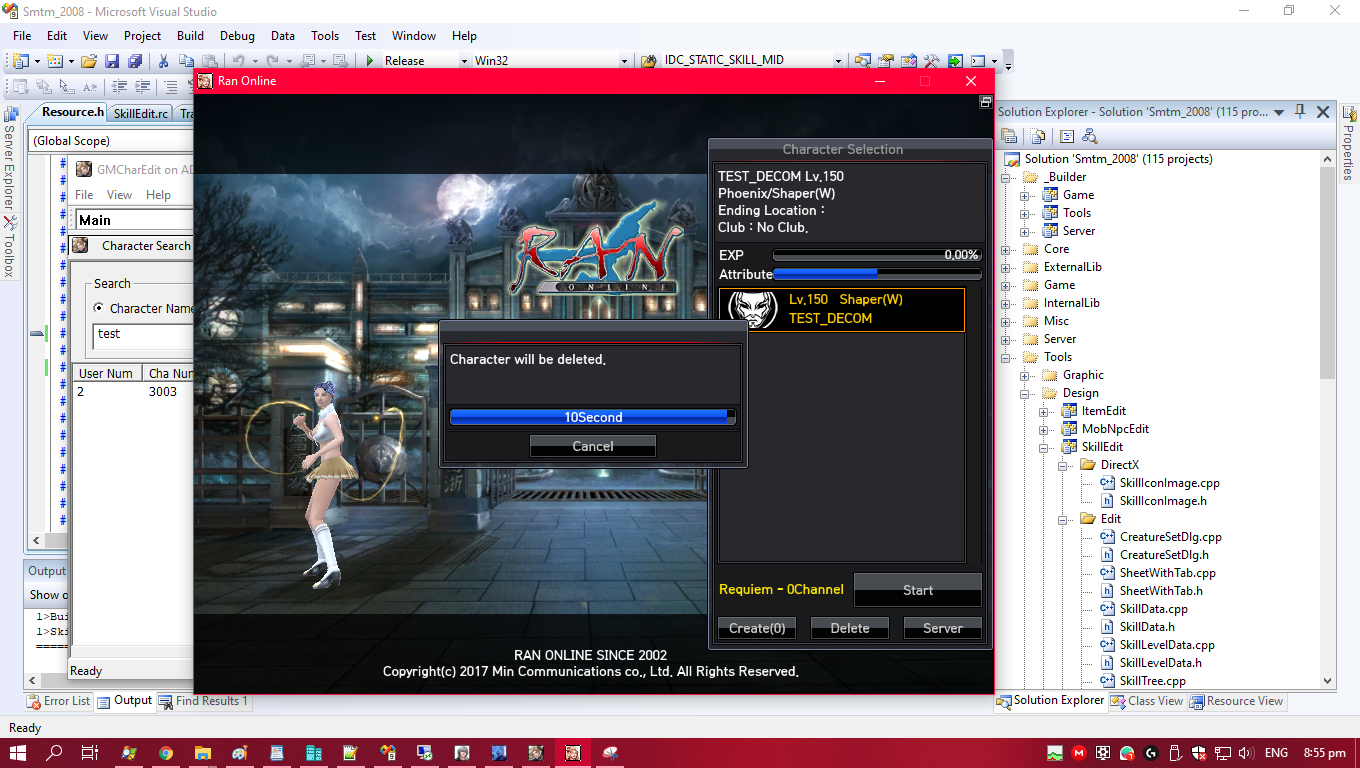
Task: Open the Debug menu
Action: (x=237, y=36)
